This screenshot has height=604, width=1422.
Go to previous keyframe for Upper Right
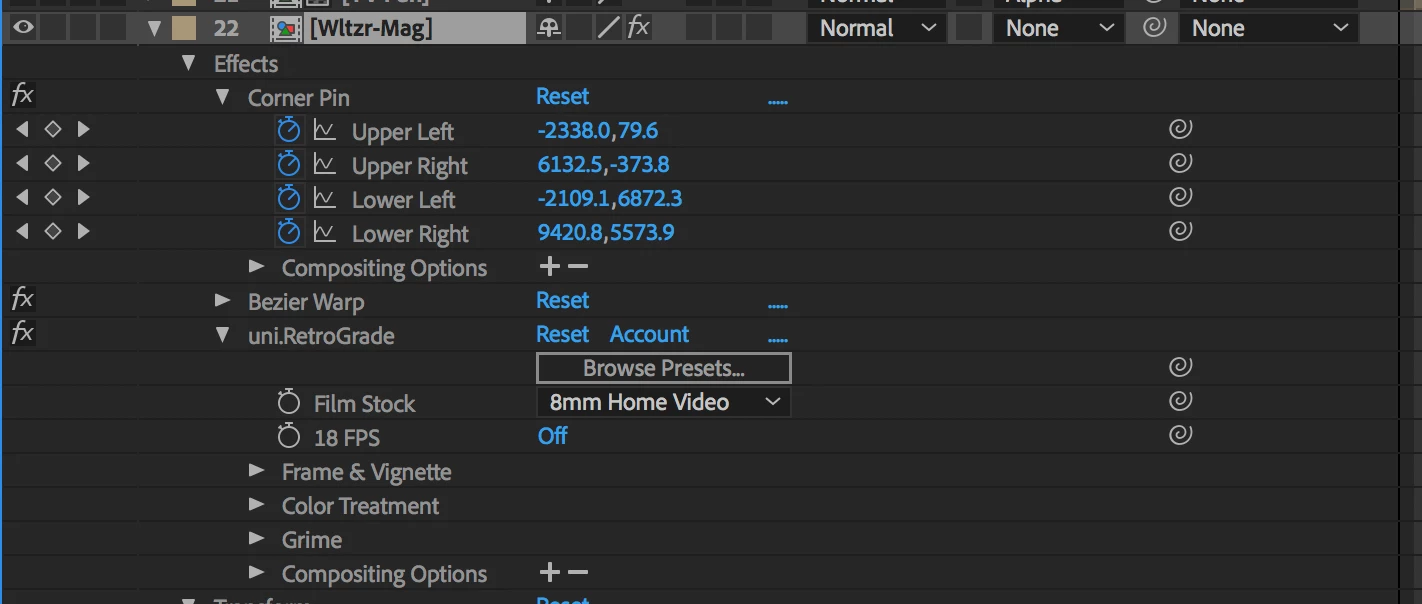coord(22,163)
